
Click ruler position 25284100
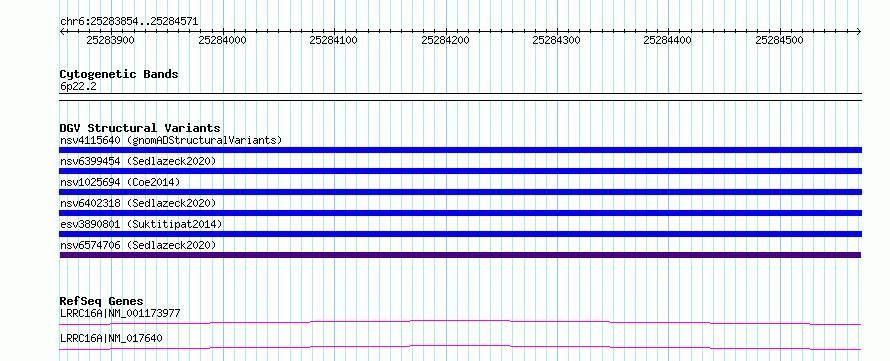click(x=333, y=40)
